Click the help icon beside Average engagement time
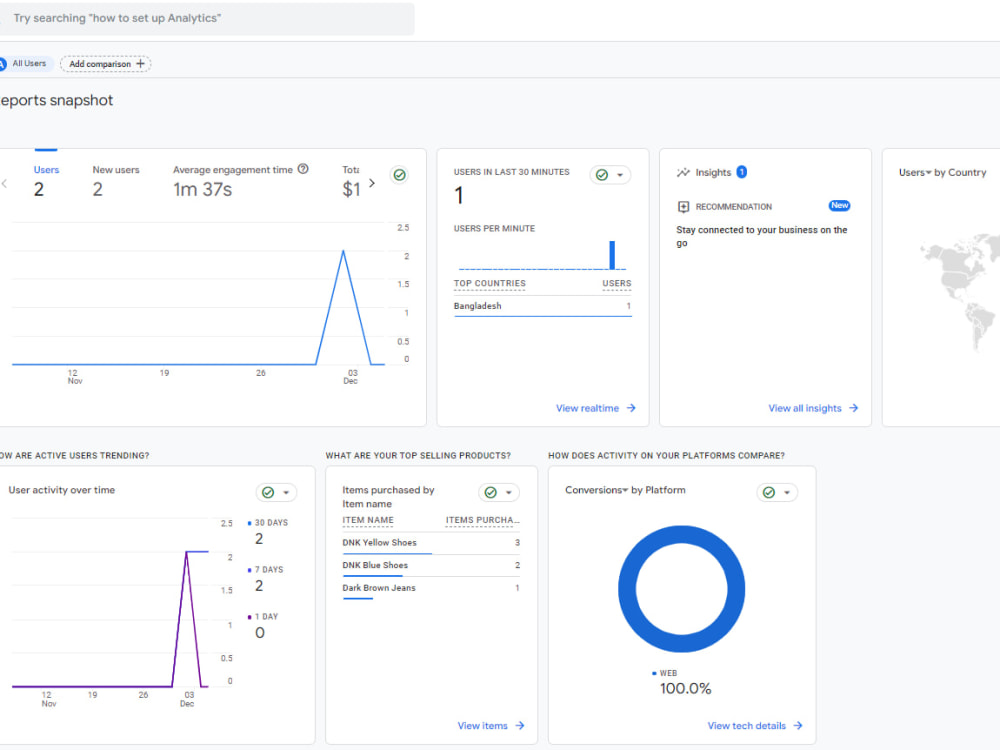The image size is (1000, 750). tap(303, 169)
